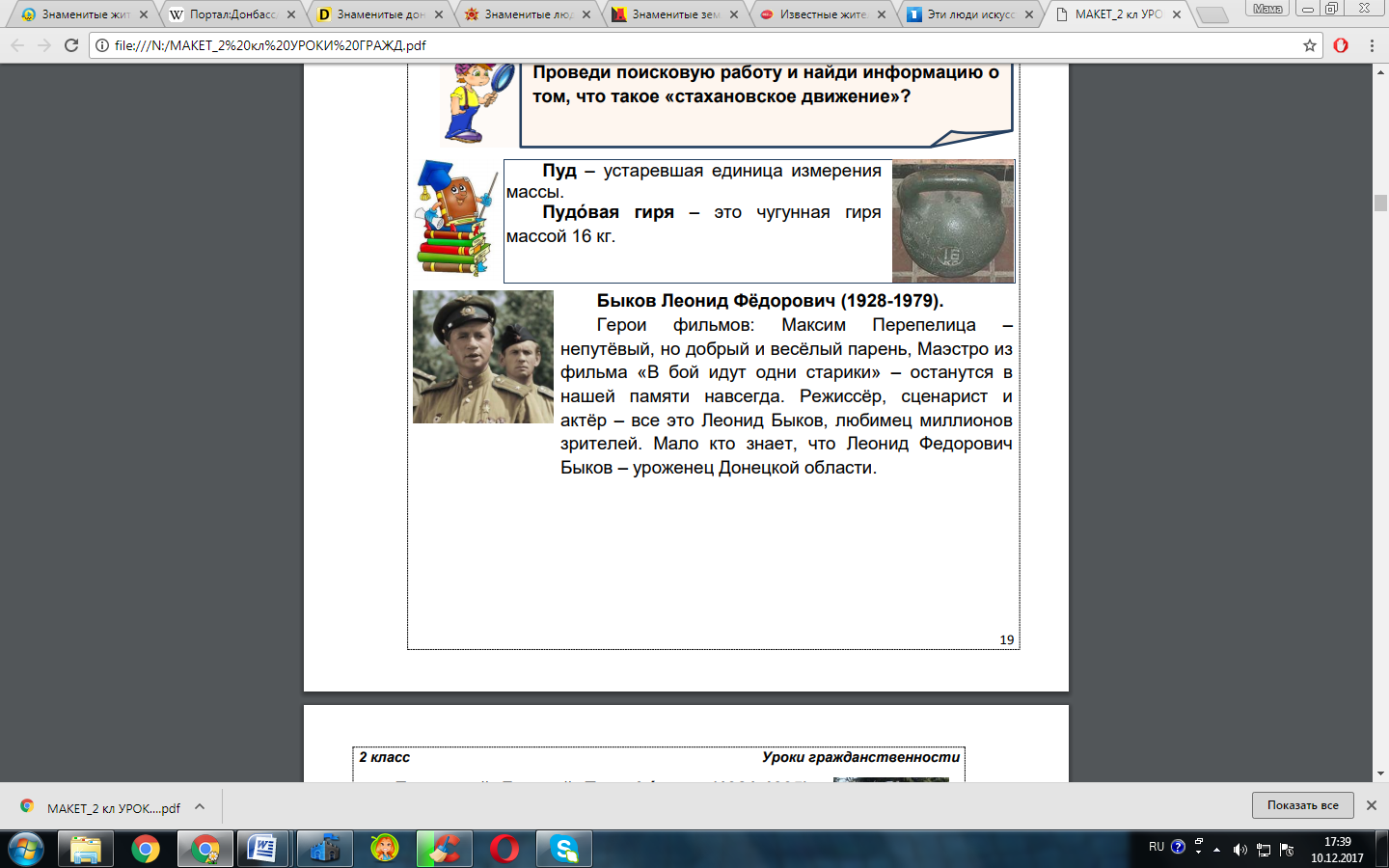Click the kettlebell photo in the PDF

[953, 221]
